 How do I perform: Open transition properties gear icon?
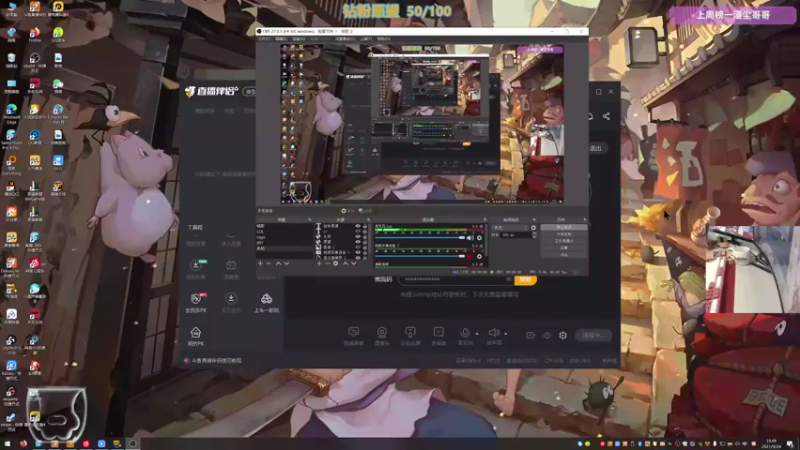(x=534, y=228)
